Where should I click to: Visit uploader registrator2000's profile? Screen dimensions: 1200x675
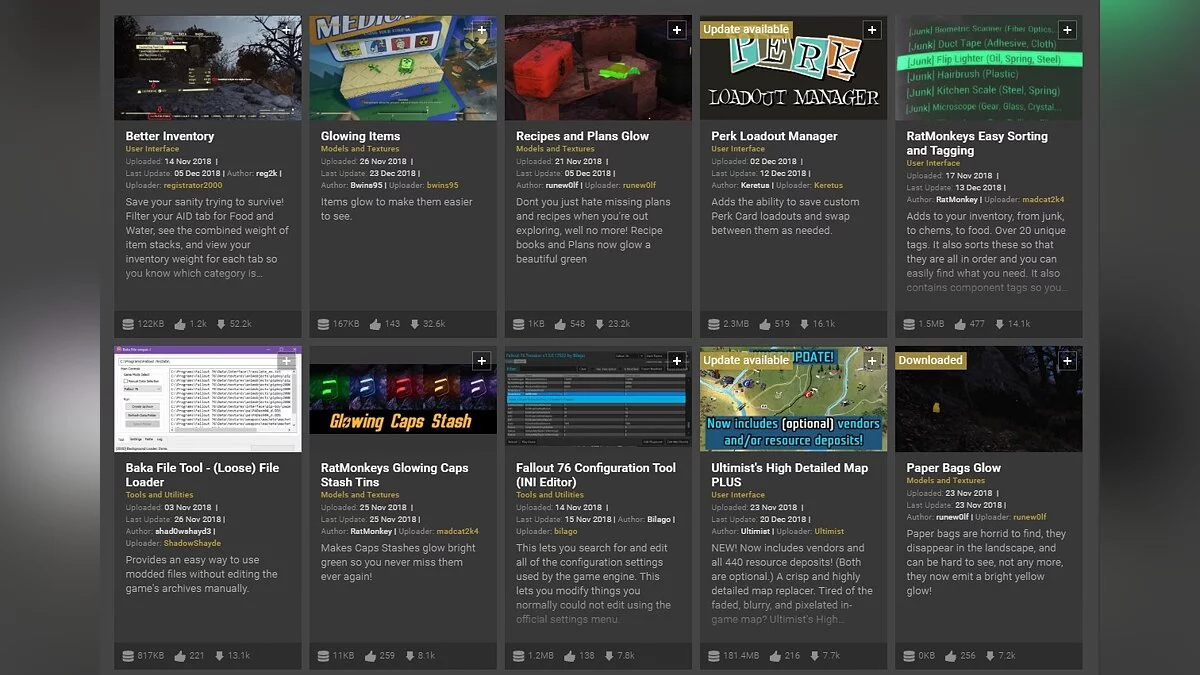pyautogui.click(x=188, y=185)
